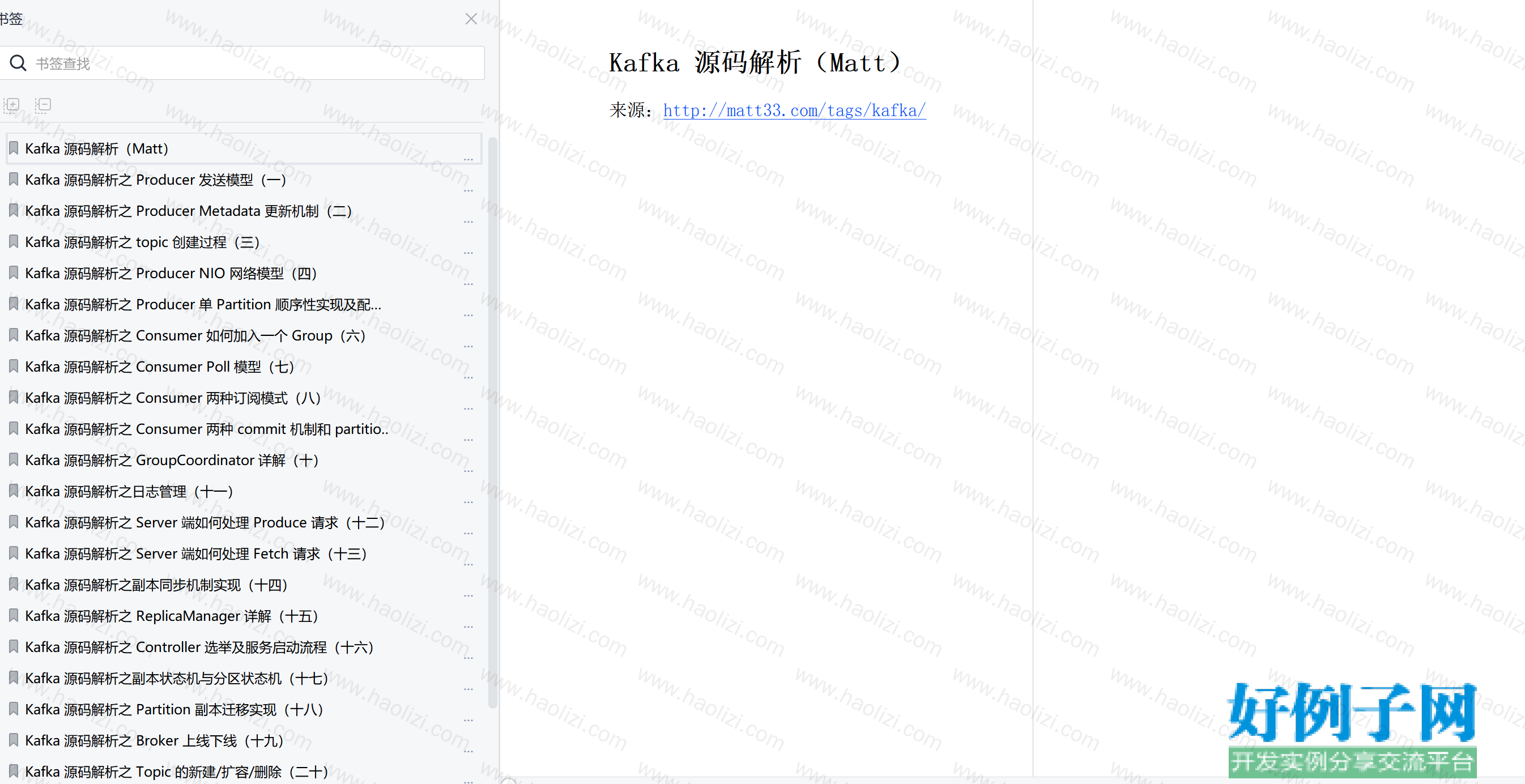Open bookmark Consumer Poll 模型 (七)
Screen dimensions: 1525x784
(159, 367)
